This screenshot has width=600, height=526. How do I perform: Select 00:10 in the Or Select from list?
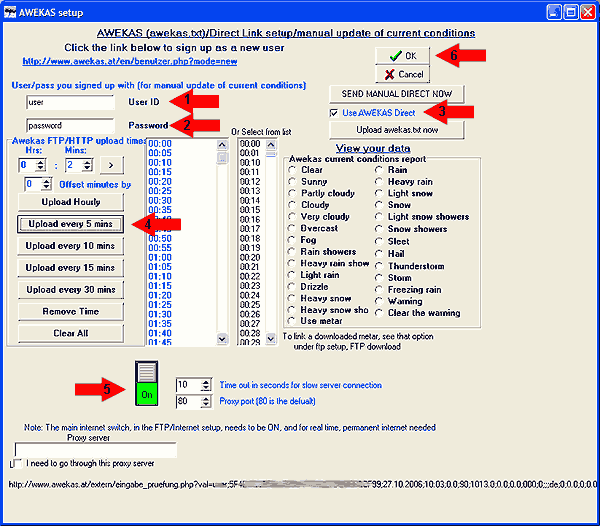[250, 163]
